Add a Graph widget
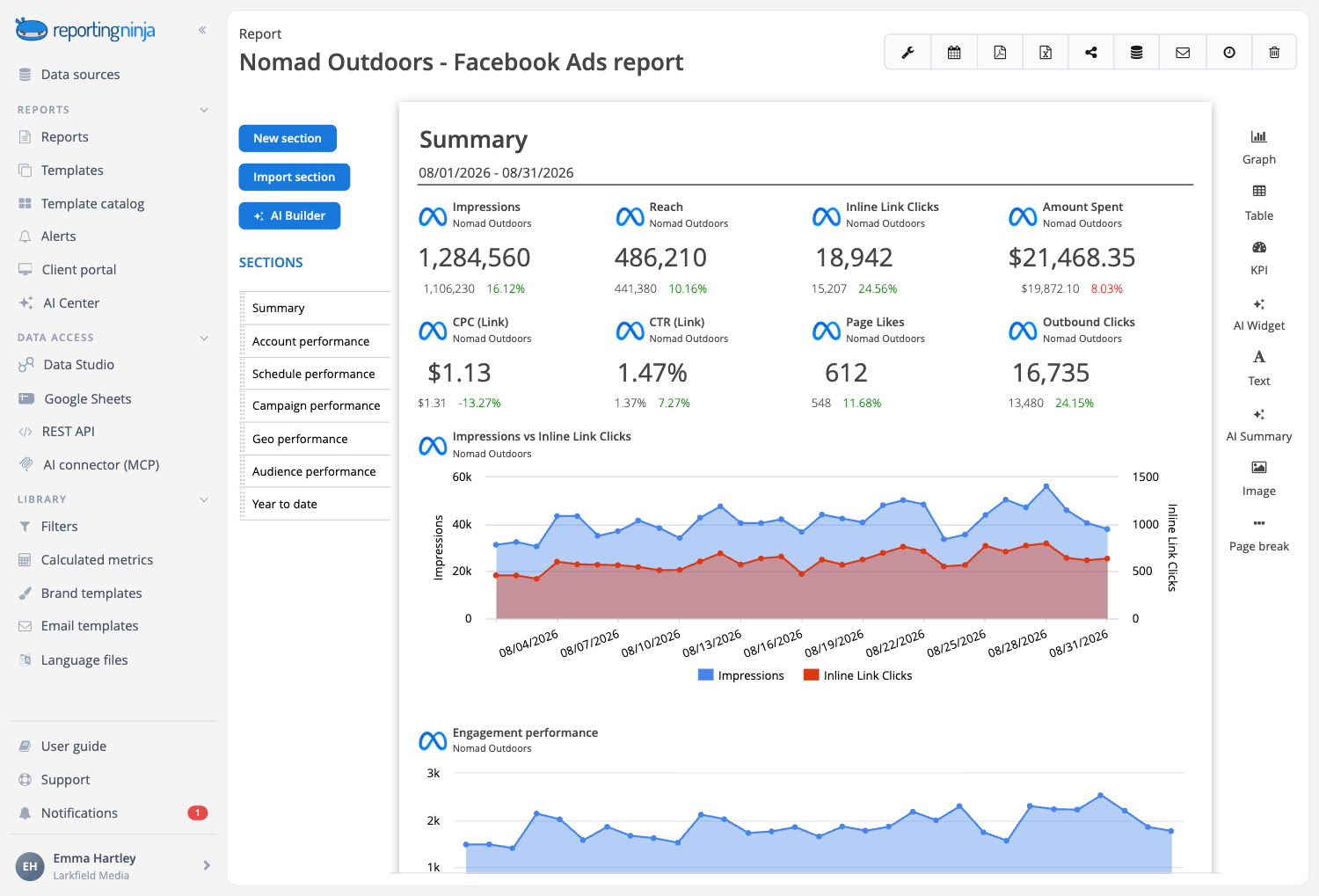This screenshot has height=896, width=1319. (x=1259, y=148)
